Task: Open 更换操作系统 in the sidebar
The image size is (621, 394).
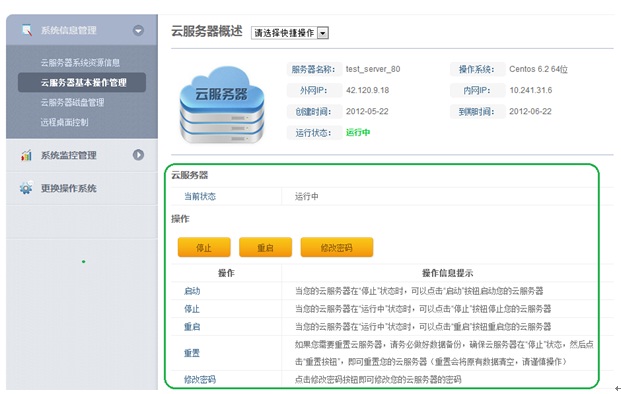Action: click(x=69, y=188)
